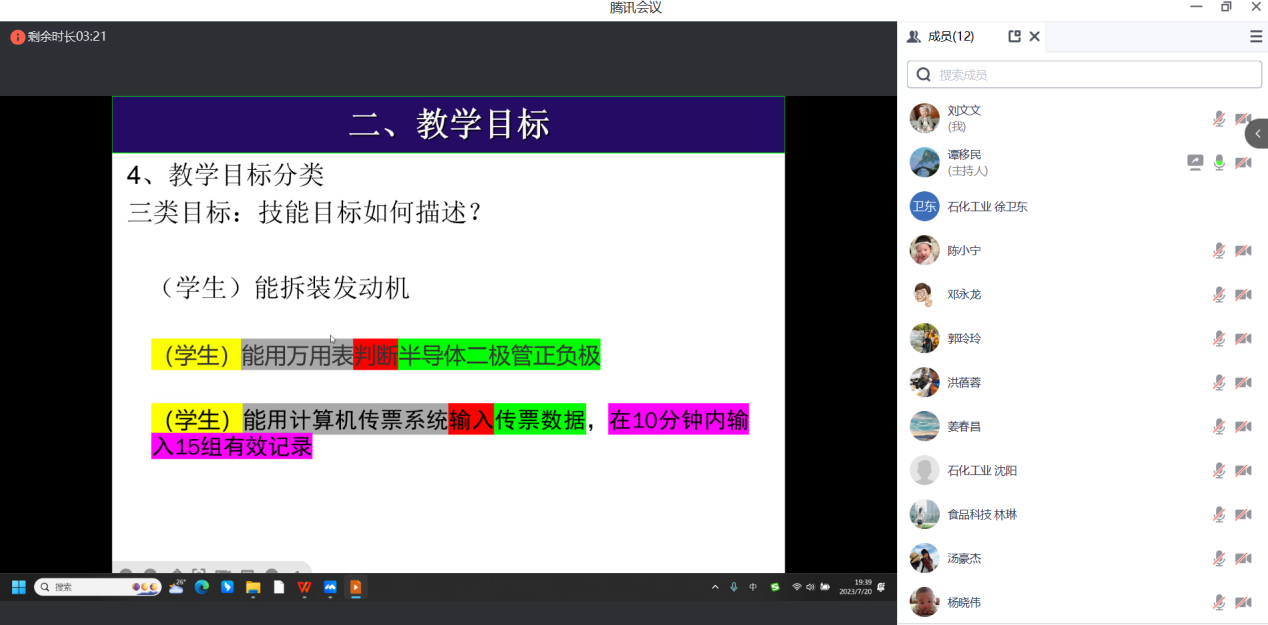This screenshot has height=625, width=1268.
Task: Toggle 刘文文's microphone icon
Action: (1219, 119)
